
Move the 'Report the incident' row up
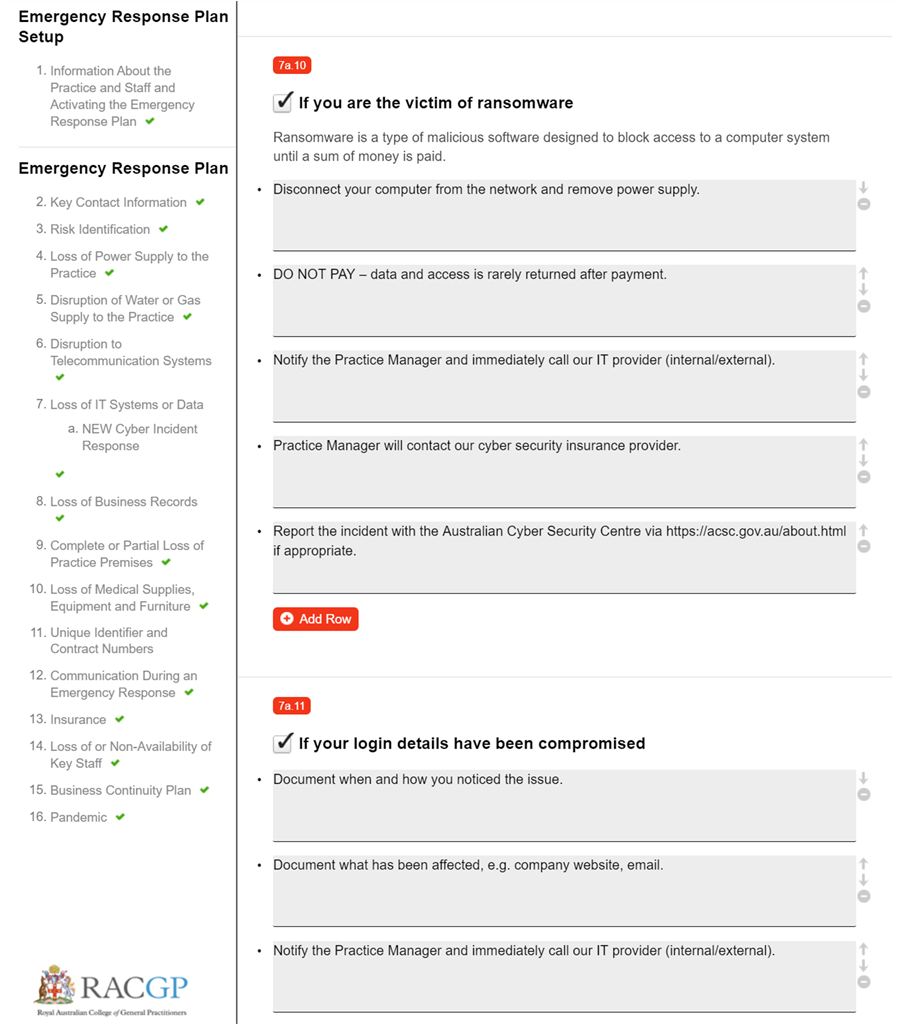tap(864, 530)
